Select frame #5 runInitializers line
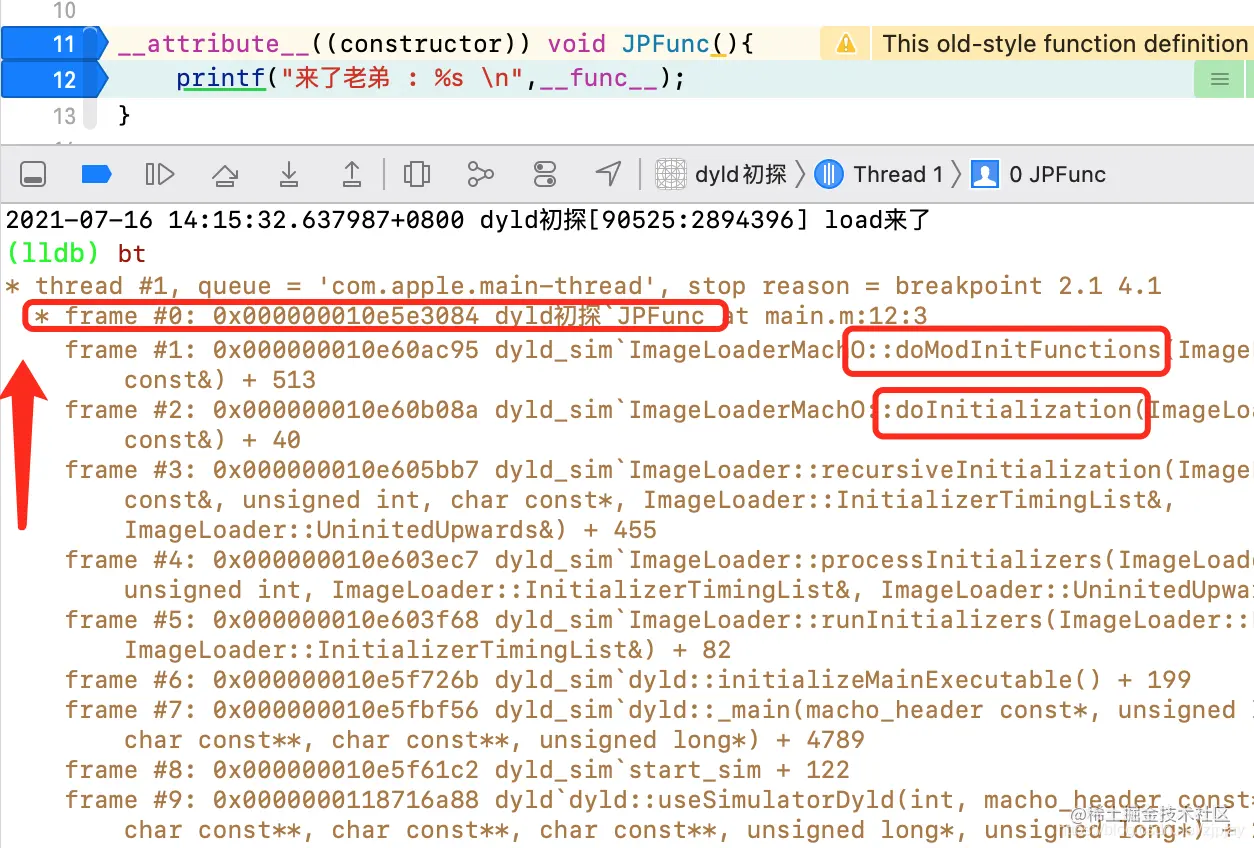1254x848 pixels. click(x=659, y=635)
